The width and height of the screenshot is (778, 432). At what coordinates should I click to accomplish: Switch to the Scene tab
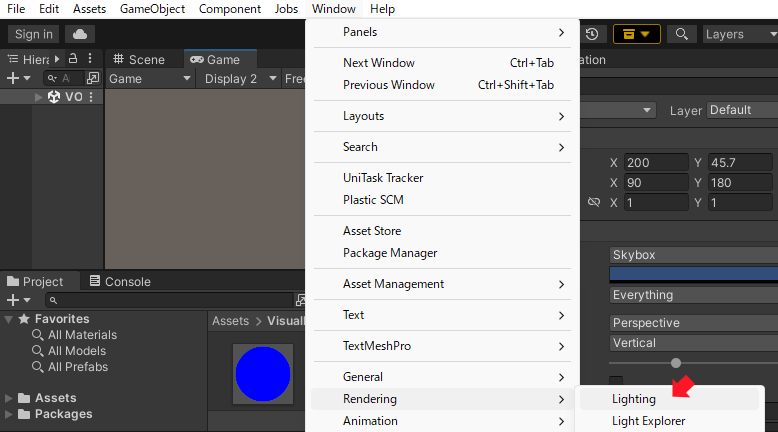pos(139,60)
